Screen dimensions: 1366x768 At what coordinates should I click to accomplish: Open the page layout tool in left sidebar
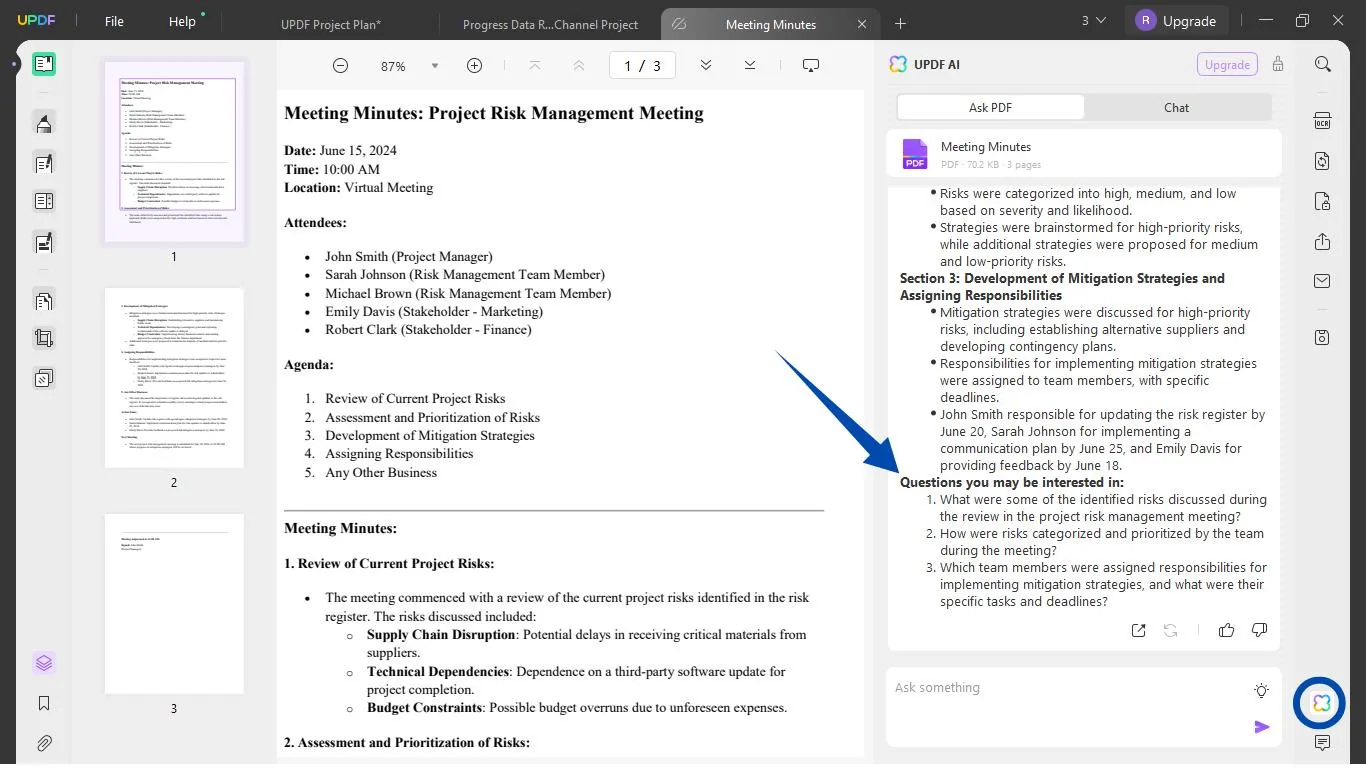pyautogui.click(x=44, y=202)
